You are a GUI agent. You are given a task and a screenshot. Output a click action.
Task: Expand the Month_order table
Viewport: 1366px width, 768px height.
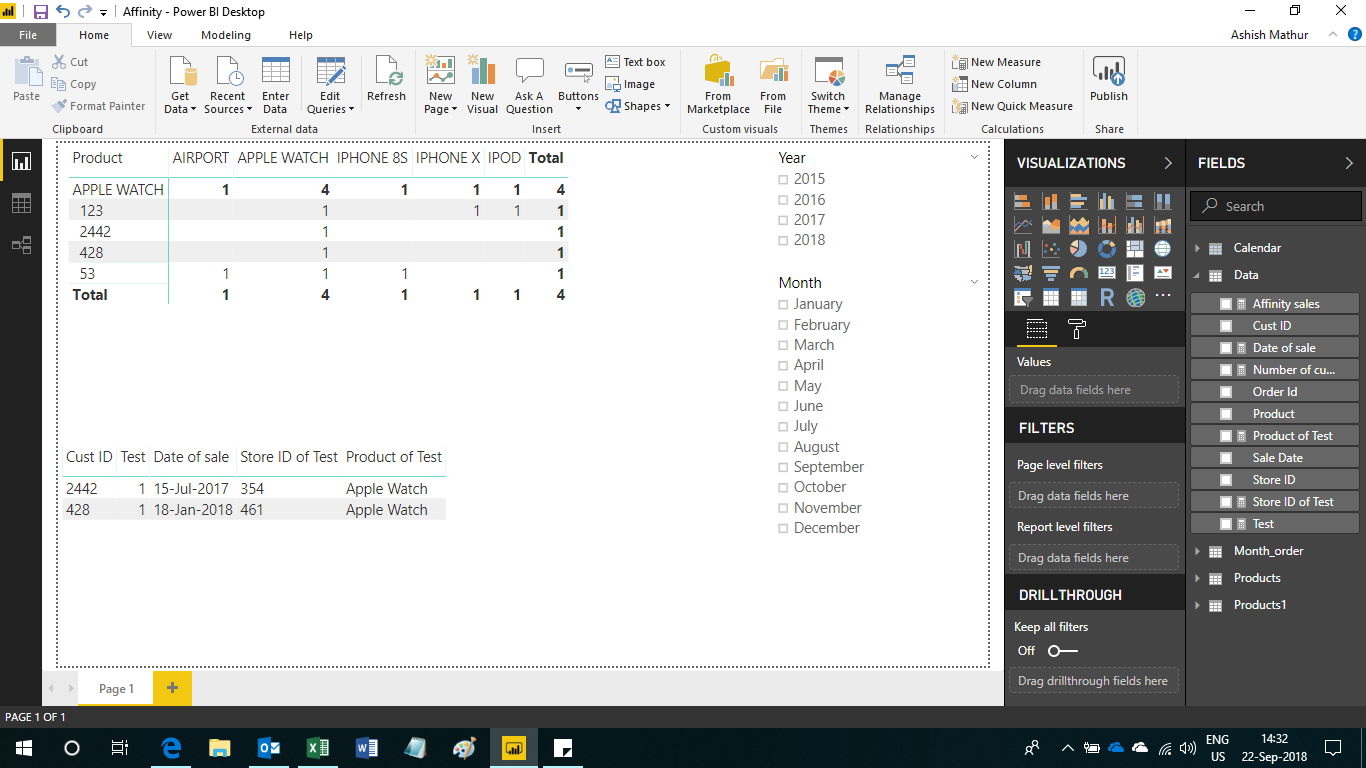tap(1197, 551)
